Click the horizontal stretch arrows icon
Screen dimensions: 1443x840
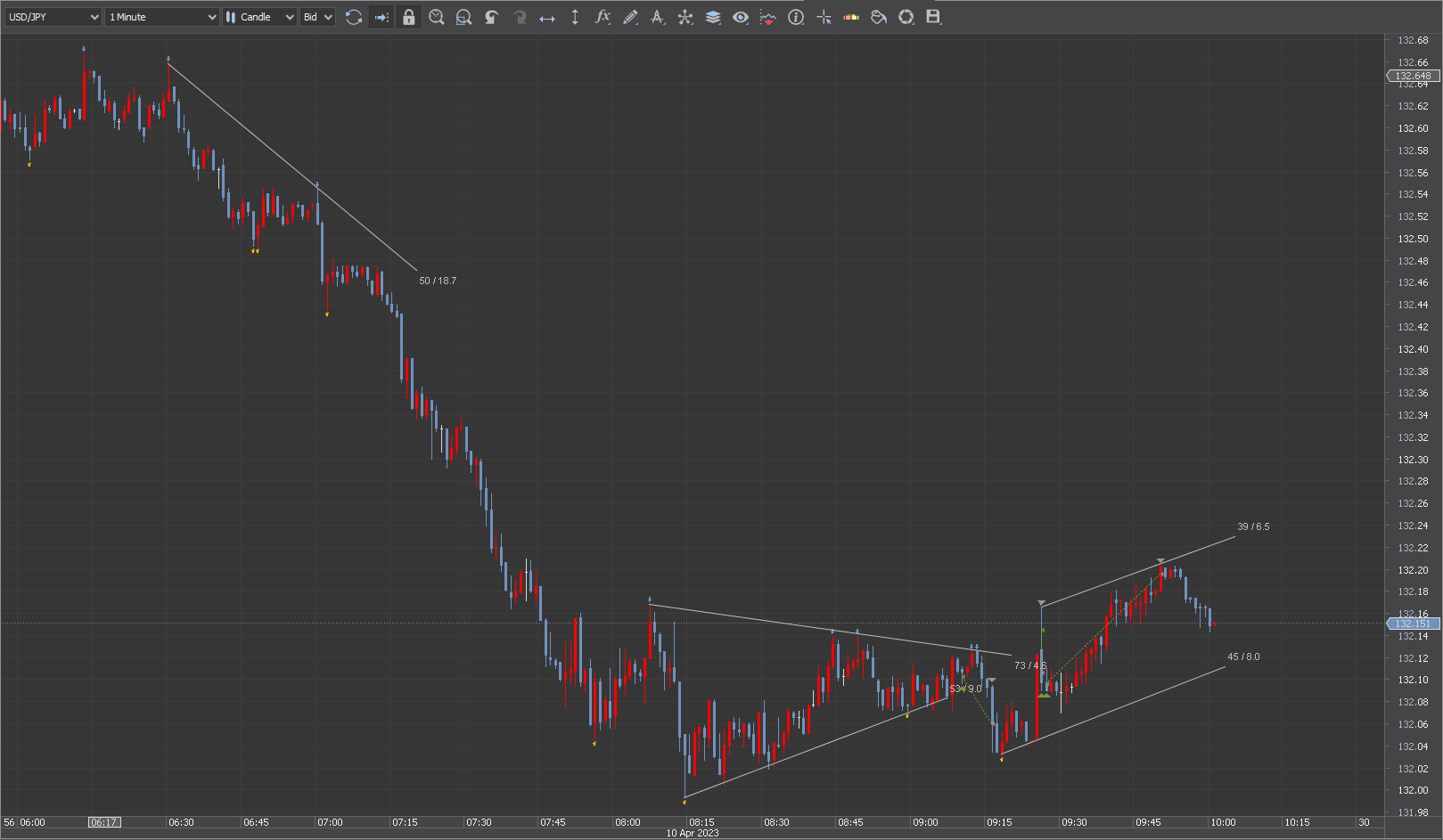coord(547,17)
